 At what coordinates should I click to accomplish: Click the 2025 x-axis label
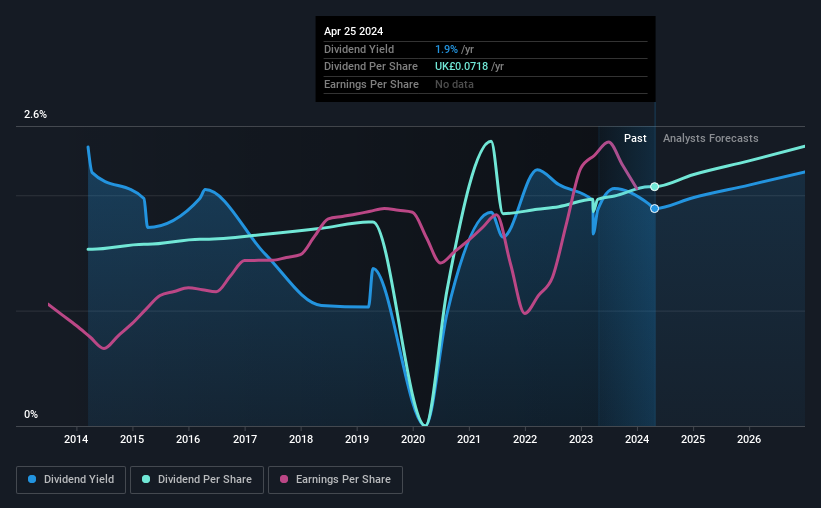tap(693, 439)
